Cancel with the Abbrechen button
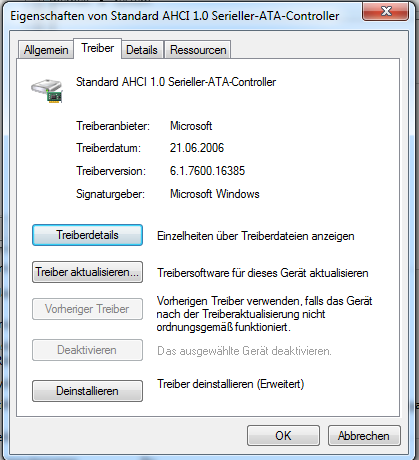Image resolution: width=419 pixels, height=460 pixels. click(364, 436)
